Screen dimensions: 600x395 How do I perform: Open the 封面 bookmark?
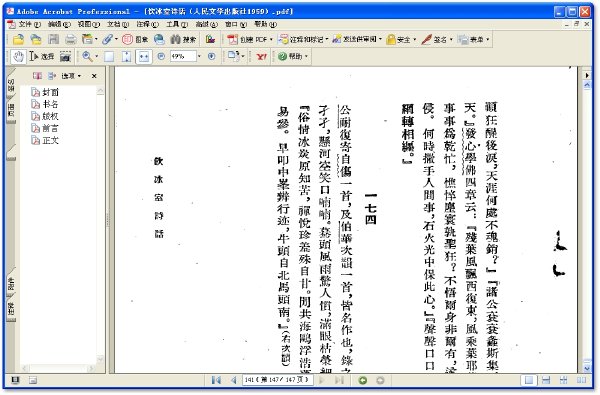coord(46,92)
